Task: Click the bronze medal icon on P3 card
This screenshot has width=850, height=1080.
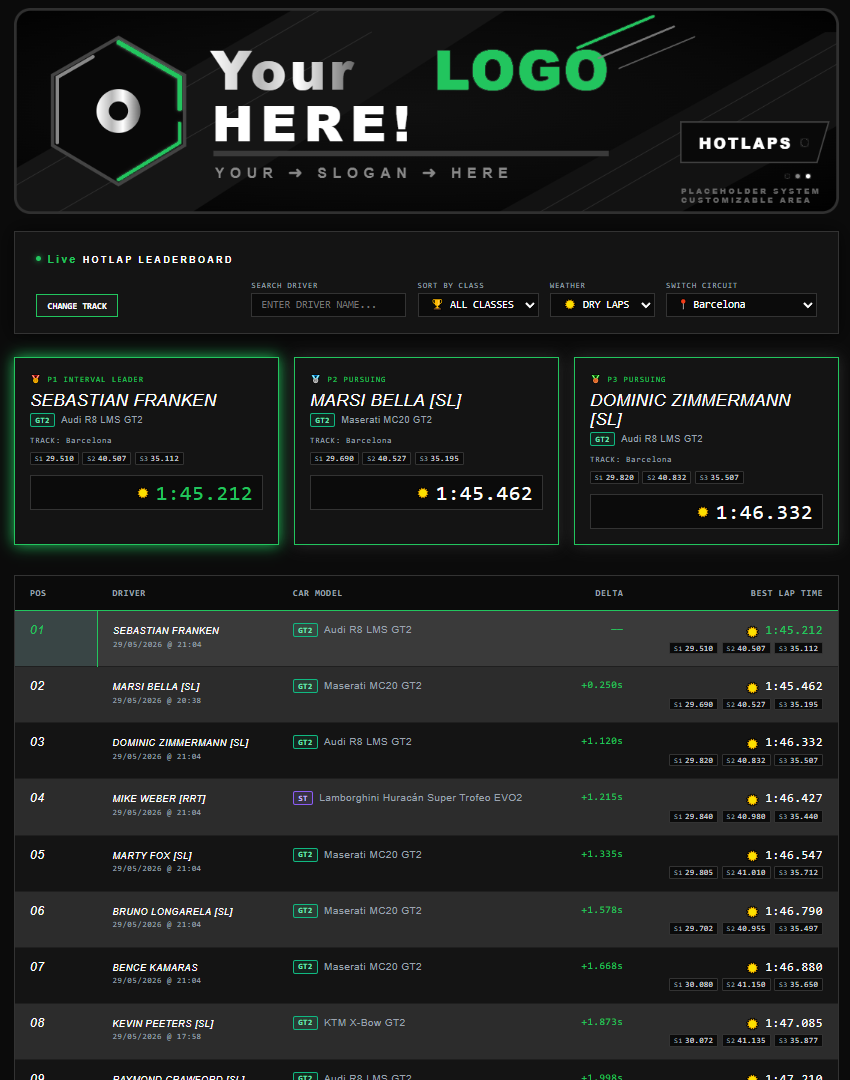Action: 596,379
